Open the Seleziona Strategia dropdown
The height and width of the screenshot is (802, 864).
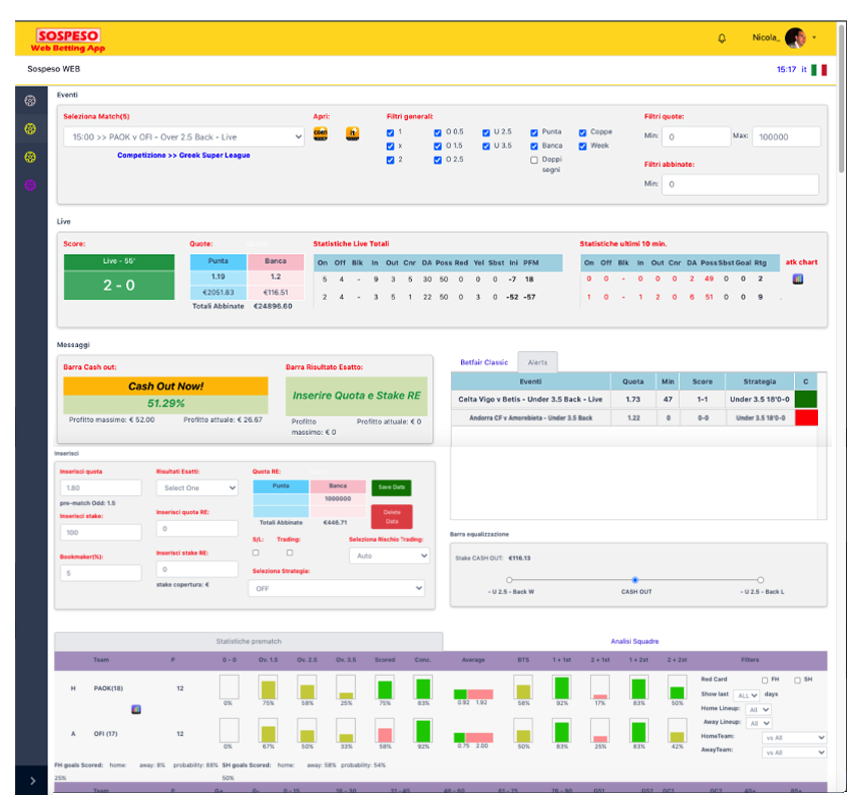point(338,589)
